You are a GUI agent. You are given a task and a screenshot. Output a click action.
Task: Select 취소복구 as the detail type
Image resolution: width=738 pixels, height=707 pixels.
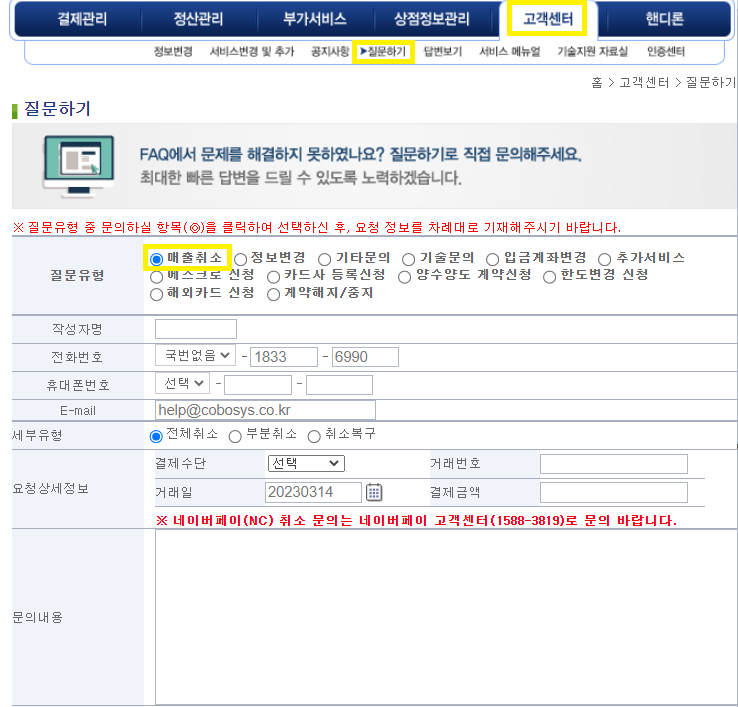tap(314, 436)
